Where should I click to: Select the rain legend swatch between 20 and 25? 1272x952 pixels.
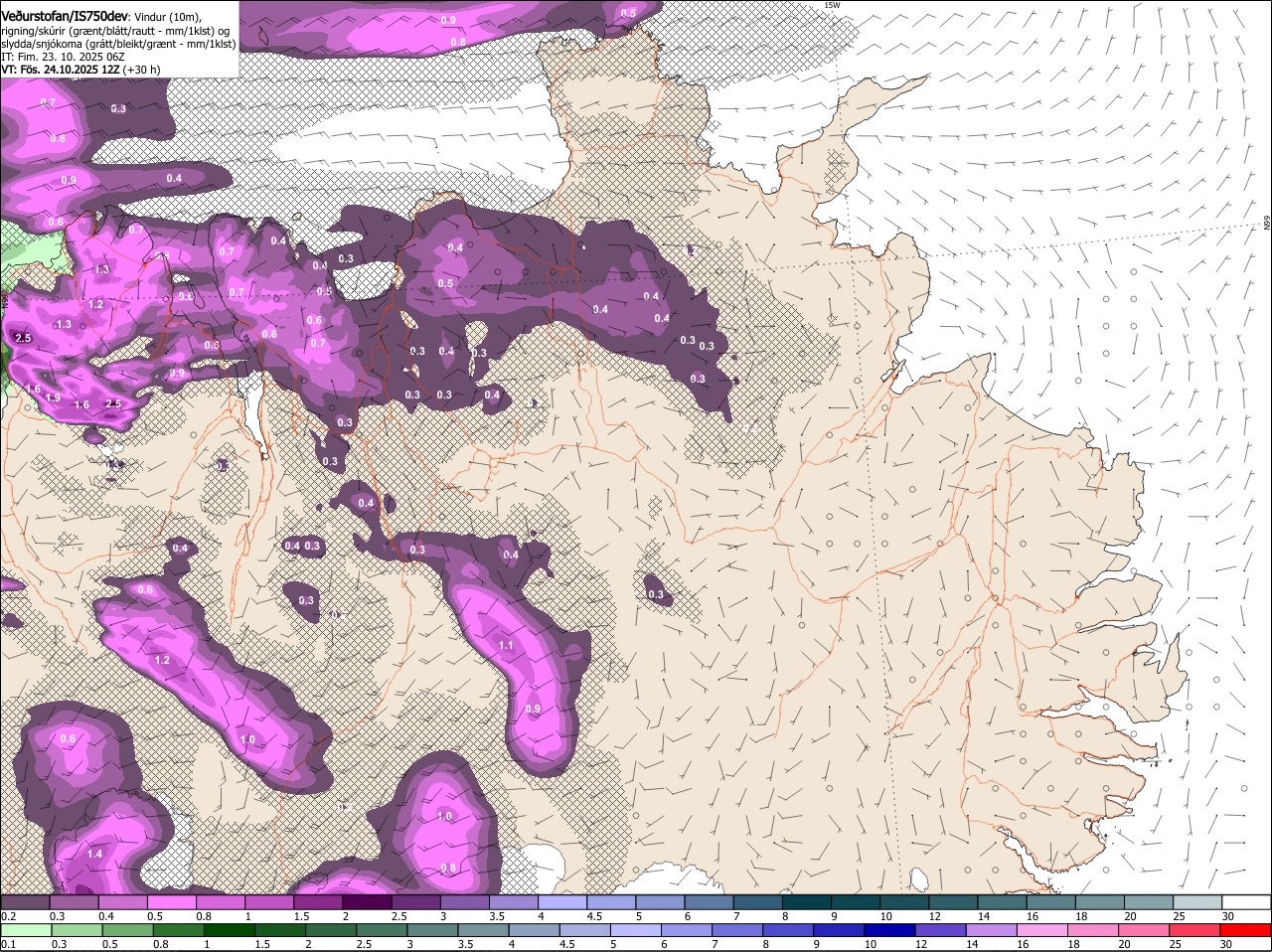(1146, 930)
